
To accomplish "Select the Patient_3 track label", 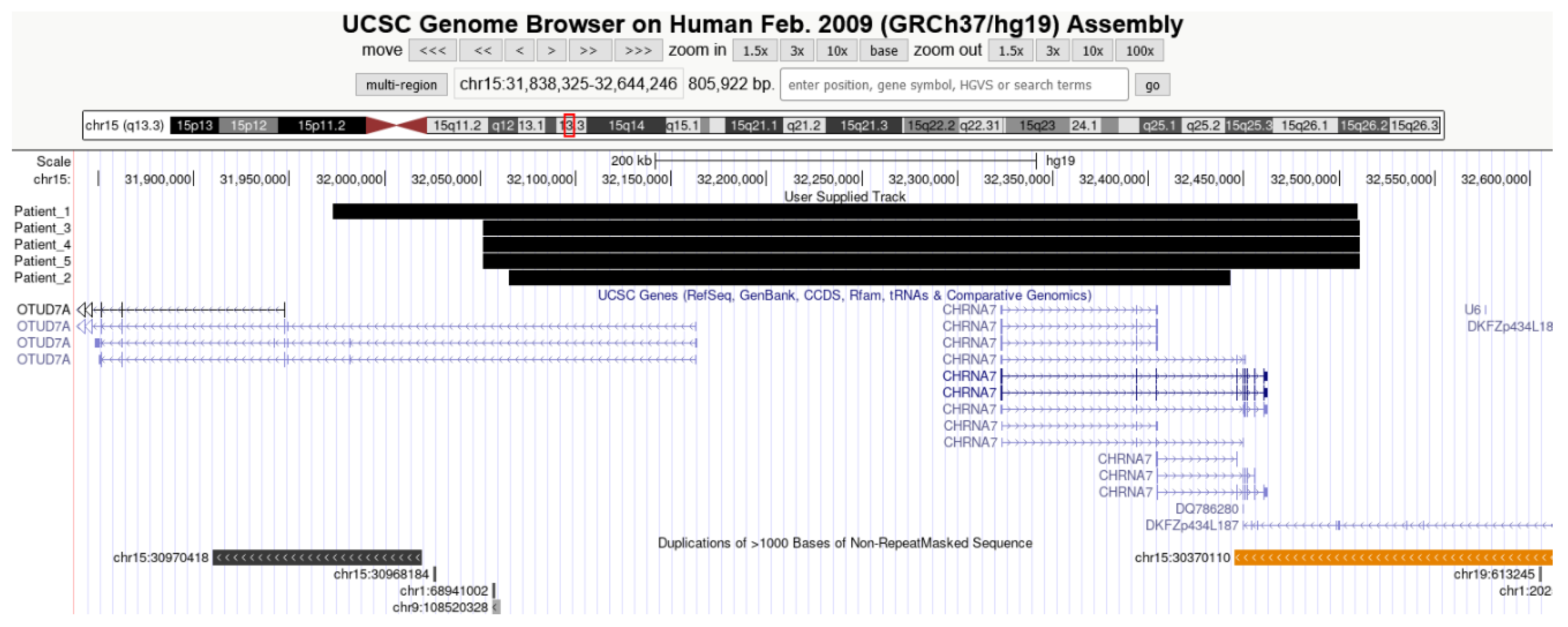I will tap(42, 228).
